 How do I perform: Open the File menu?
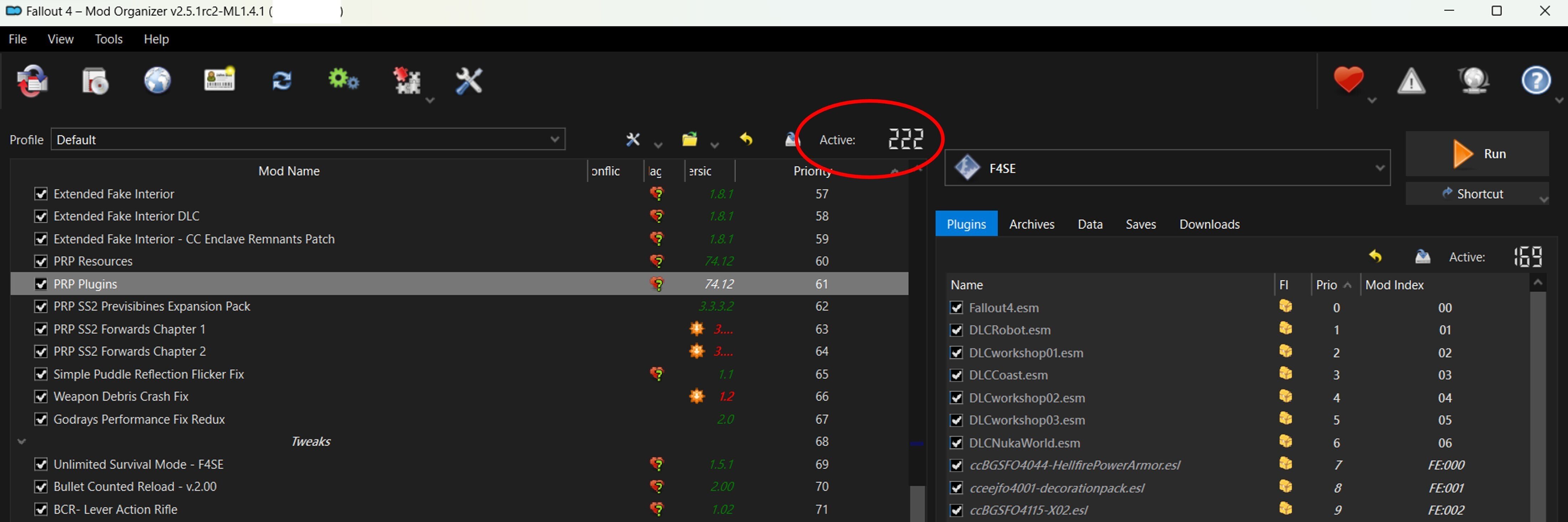(18, 39)
